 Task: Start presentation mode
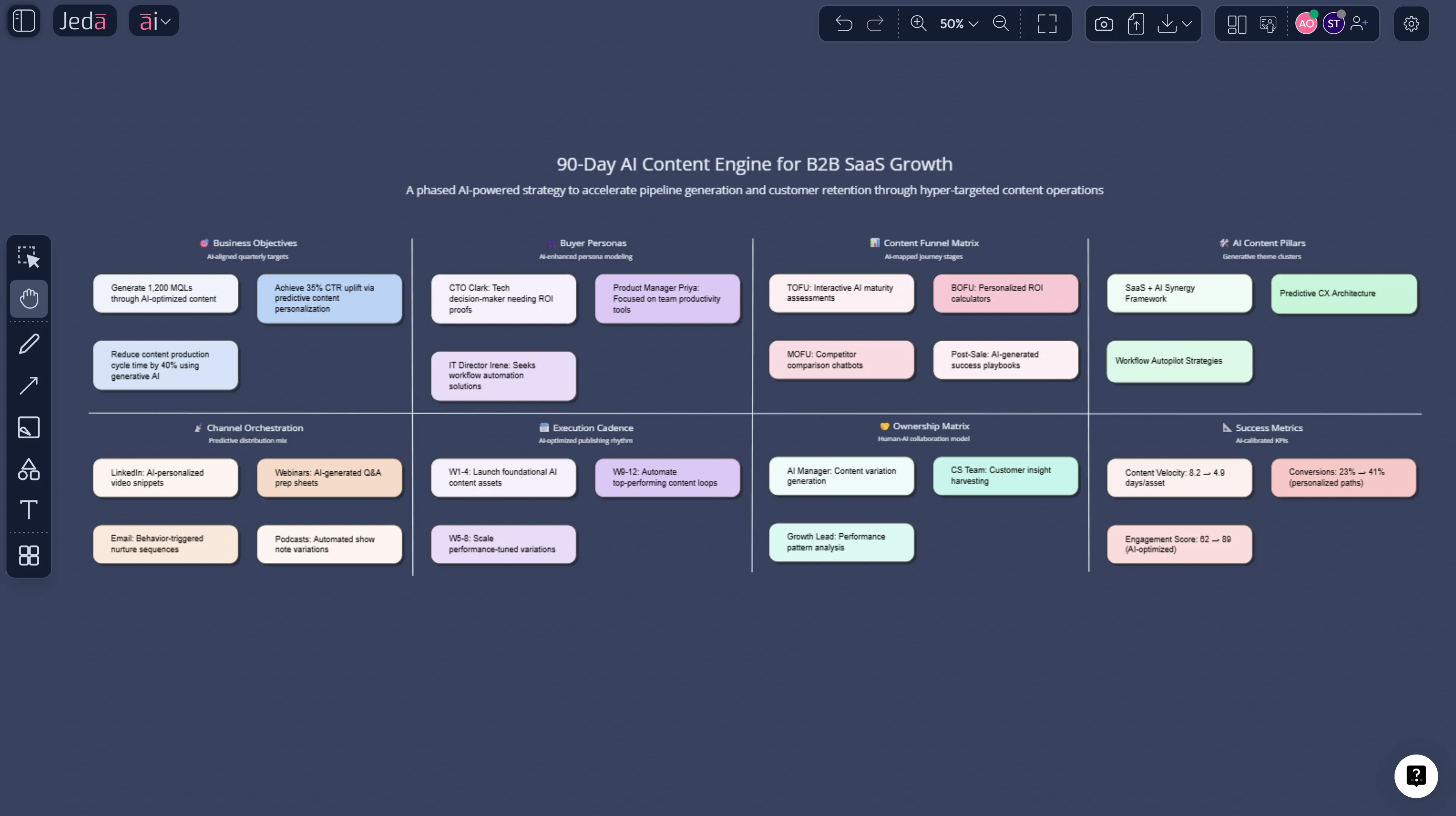1267,24
